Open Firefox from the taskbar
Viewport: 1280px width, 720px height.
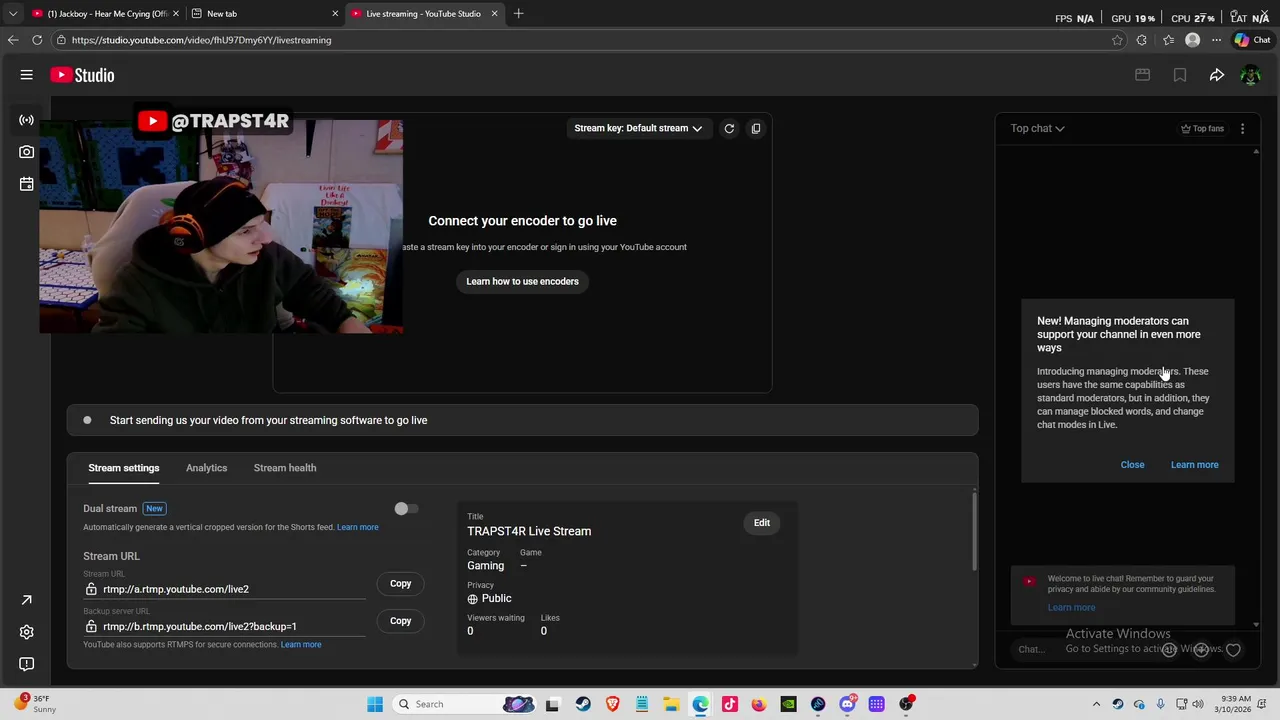[759, 704]
